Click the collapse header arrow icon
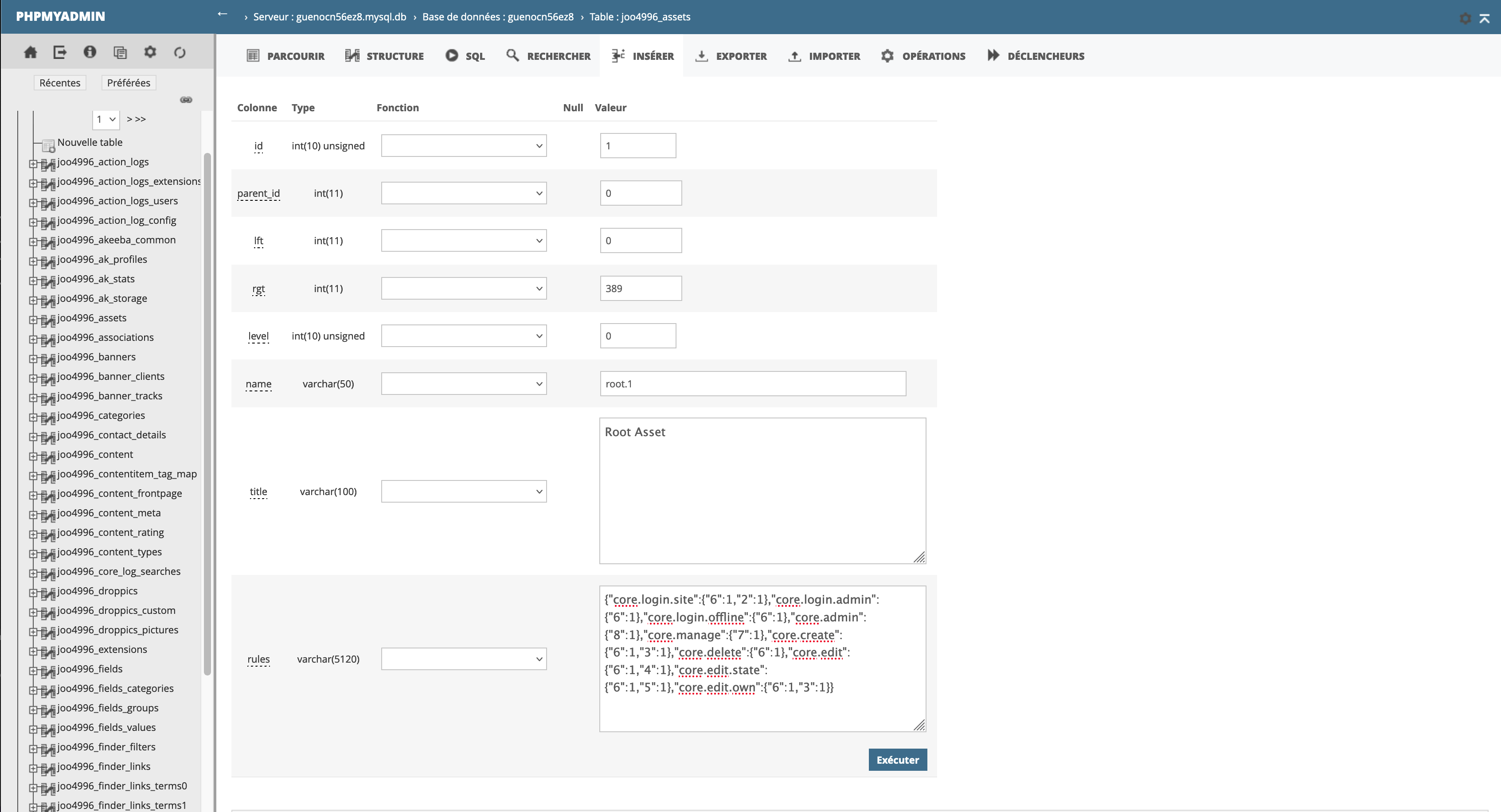The image size is (1501, 812). coord(1485,18)
